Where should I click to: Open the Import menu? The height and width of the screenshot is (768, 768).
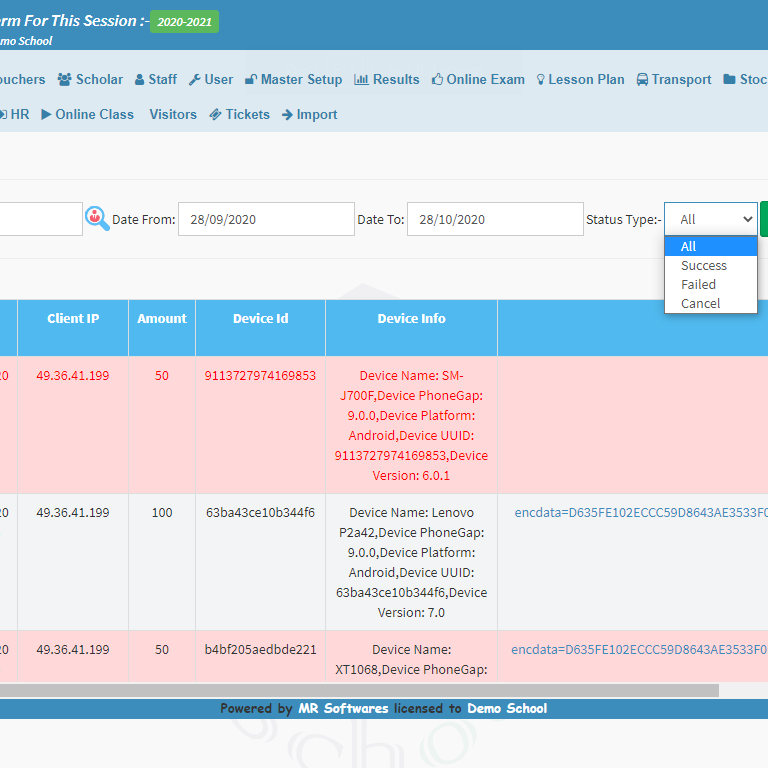[309, 115]
